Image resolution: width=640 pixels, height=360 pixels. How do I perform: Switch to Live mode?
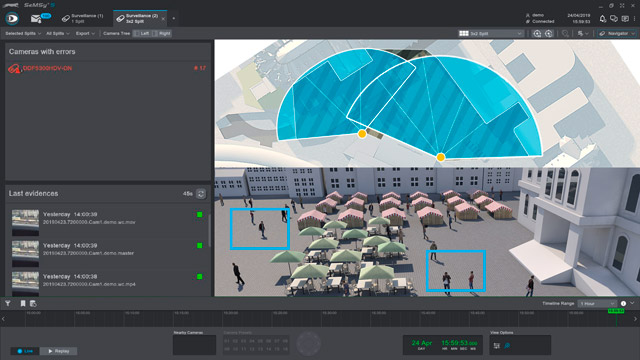[25, 351]
